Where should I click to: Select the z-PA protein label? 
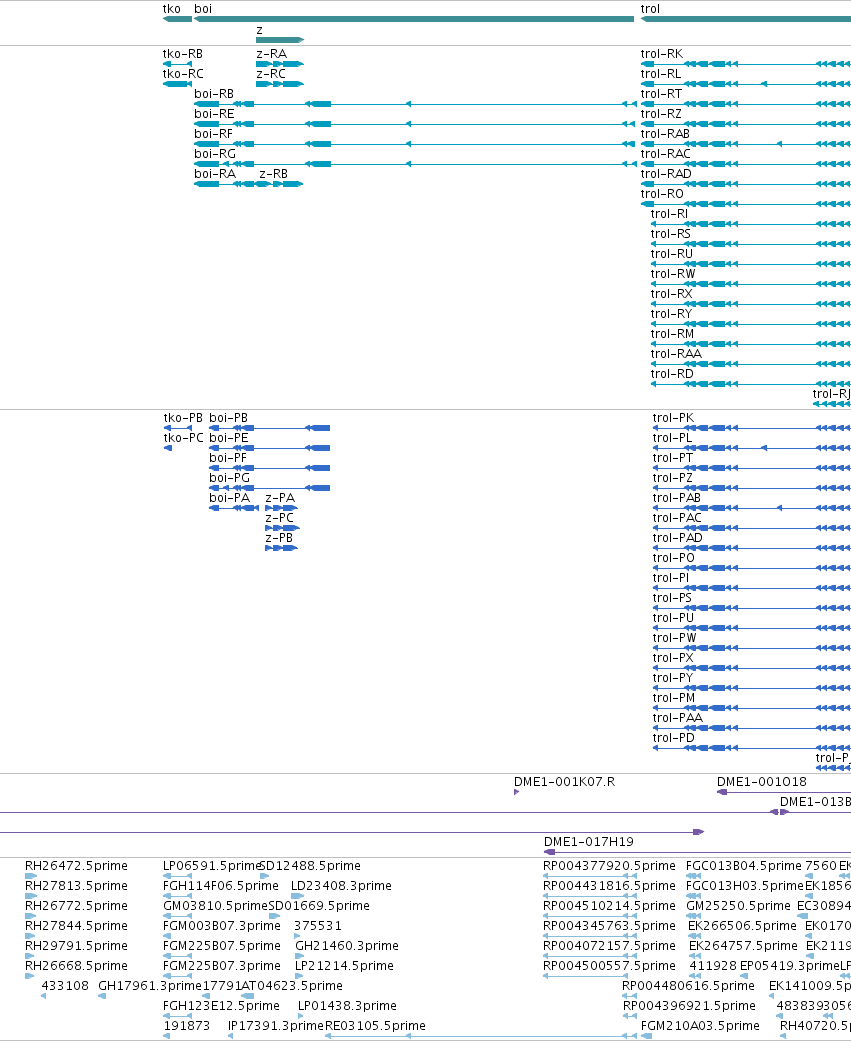280,497
